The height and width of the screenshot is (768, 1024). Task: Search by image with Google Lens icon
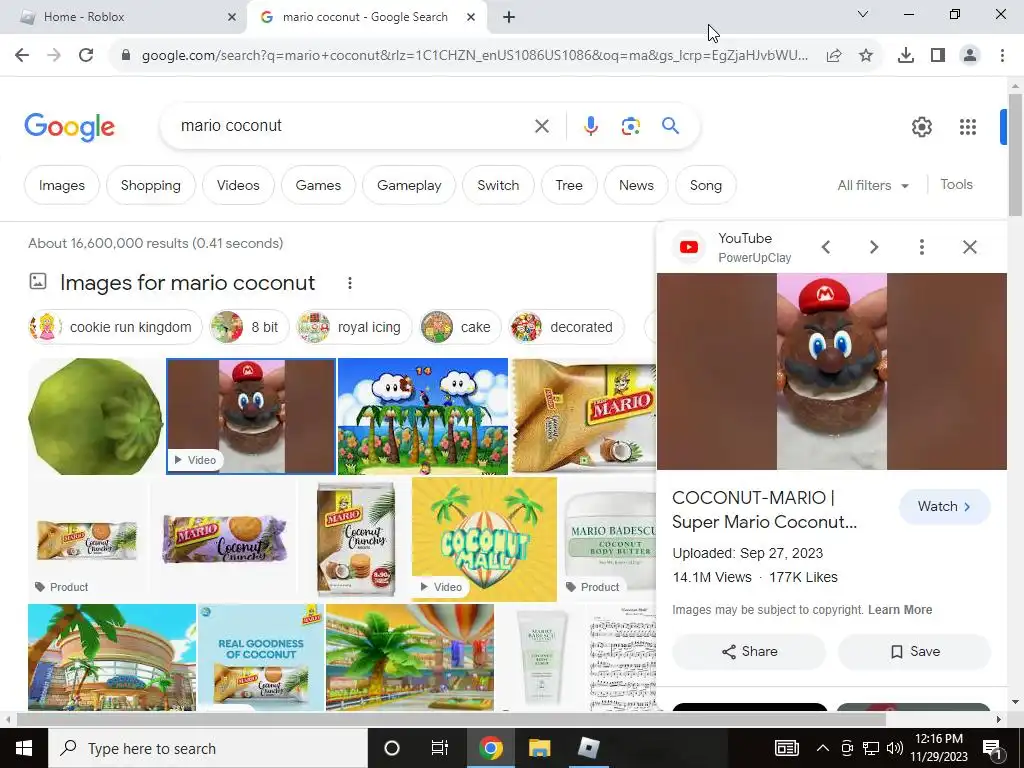click(x=630, y=126)
